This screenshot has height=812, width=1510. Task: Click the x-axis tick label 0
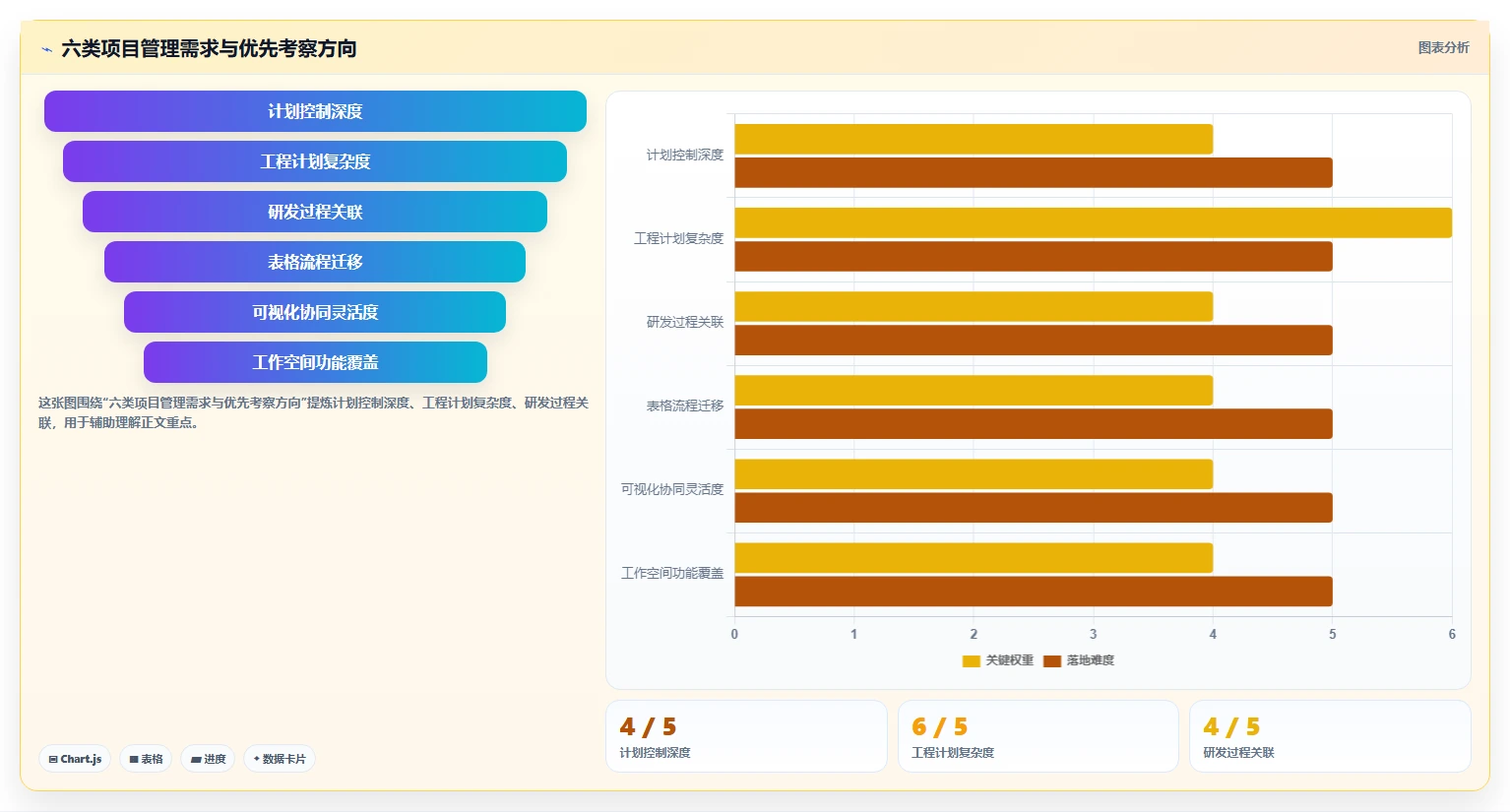pyautogui.click(x=734, y=634)
